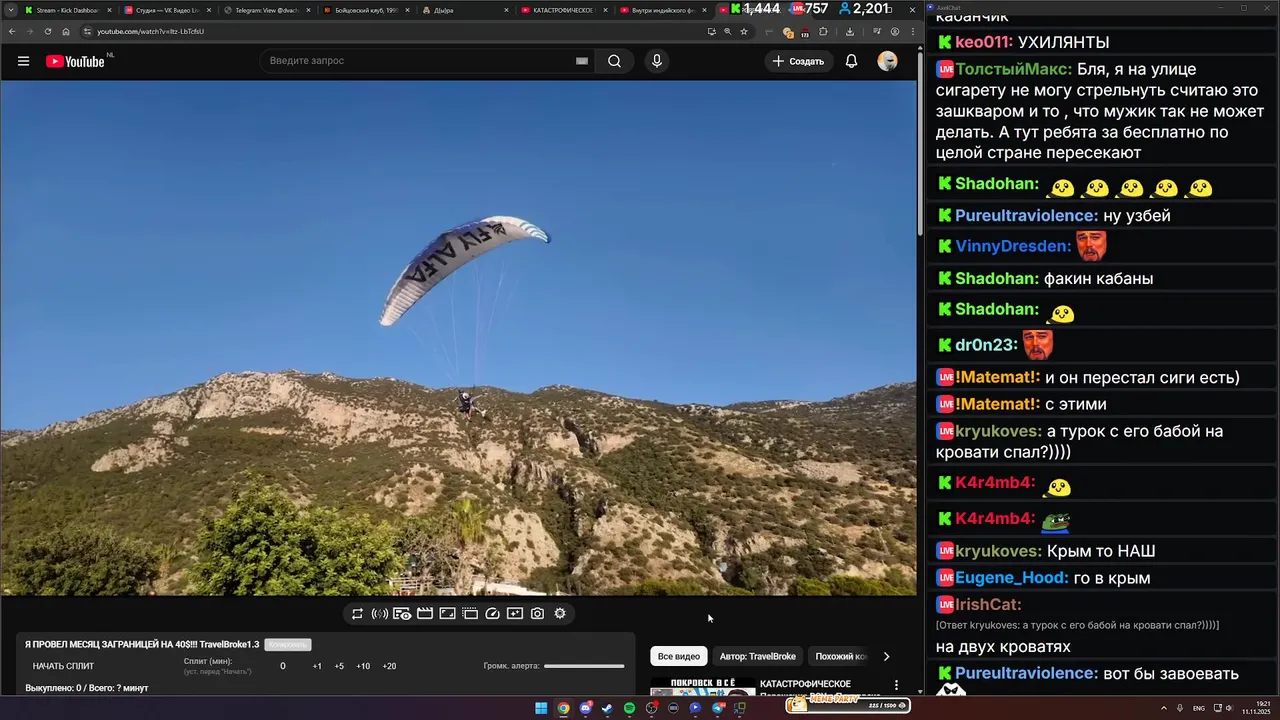Click the browser home icon
The height and width of the screenshot is (720, 1280).
click(x=66, y=31)
